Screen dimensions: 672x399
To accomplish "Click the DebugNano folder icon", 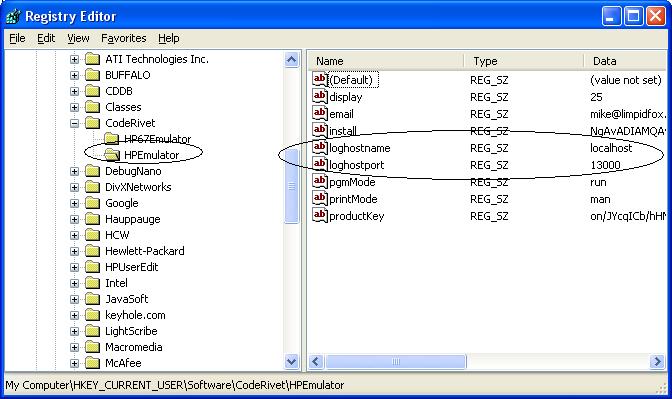I will coord(92,171).
